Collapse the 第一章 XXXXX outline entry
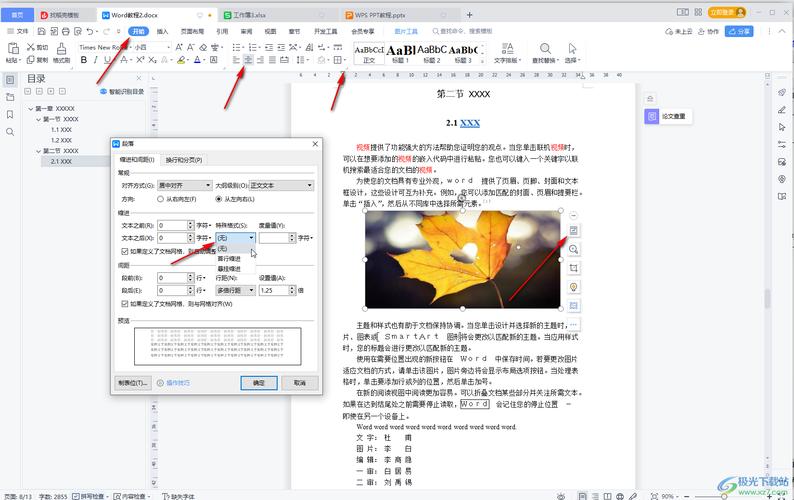 tap(31, 108)
